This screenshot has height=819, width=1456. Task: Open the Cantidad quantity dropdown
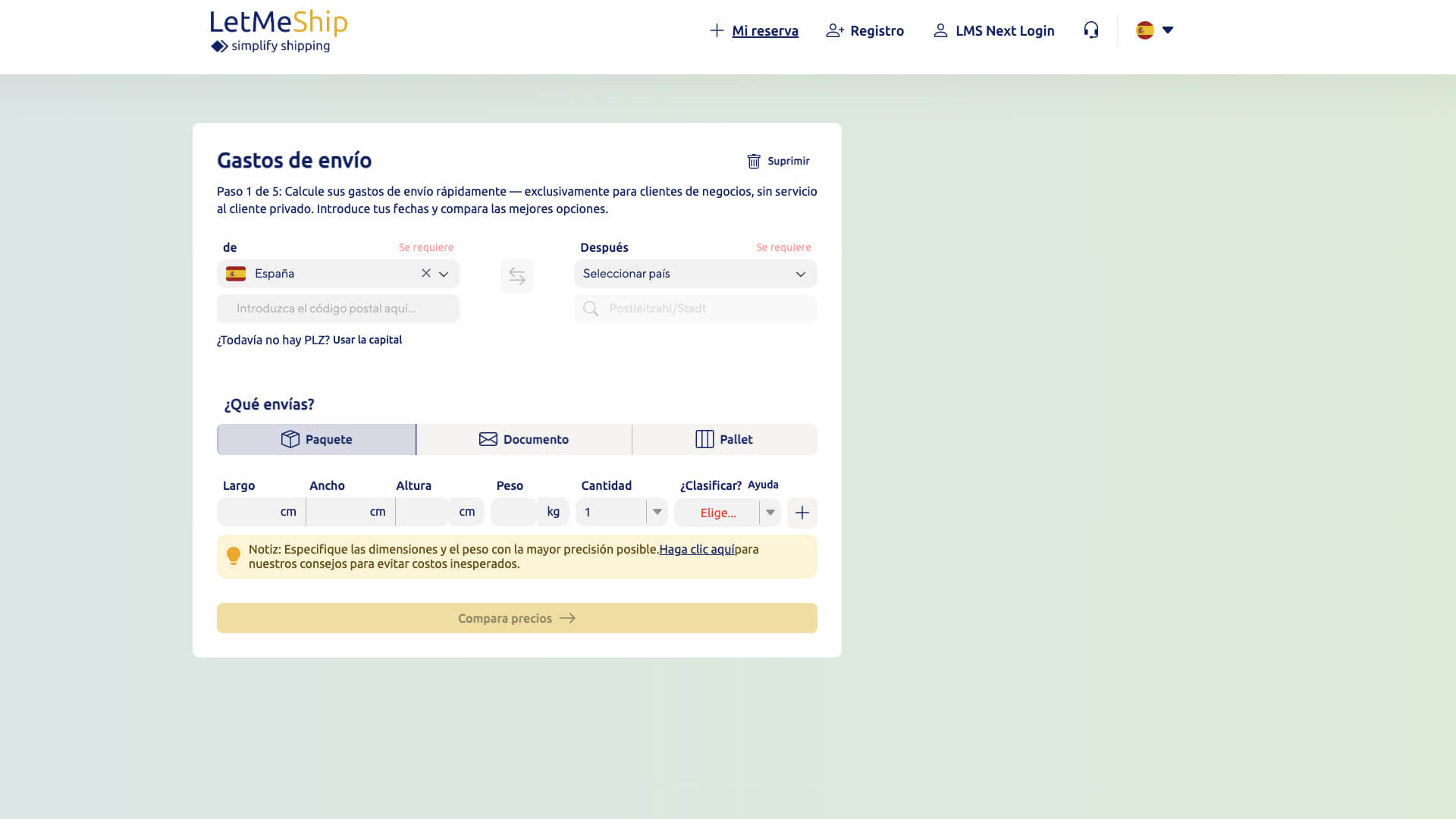[x=621, y=512]
